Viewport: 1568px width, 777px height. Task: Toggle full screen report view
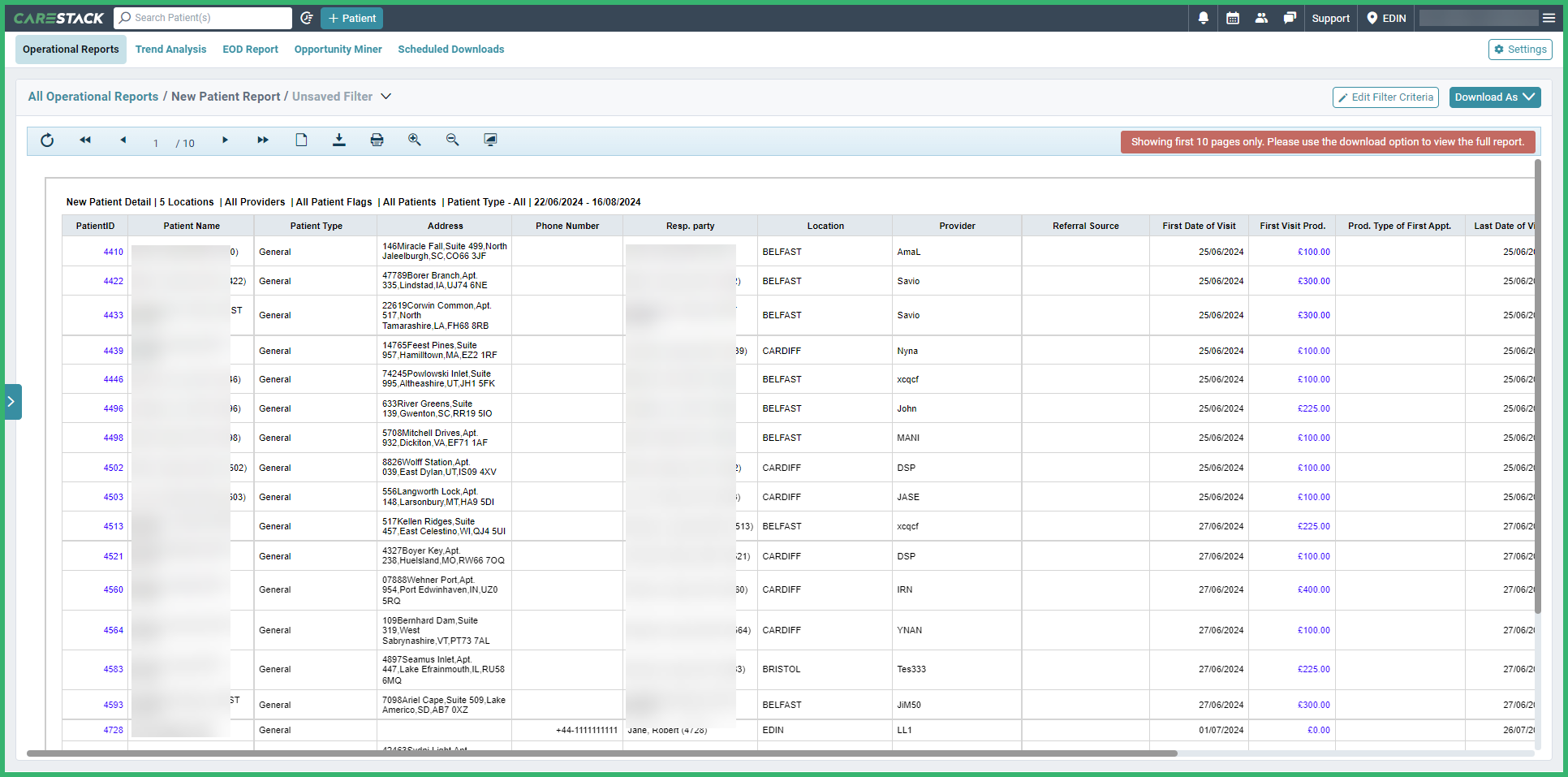(x=490, y=140)
